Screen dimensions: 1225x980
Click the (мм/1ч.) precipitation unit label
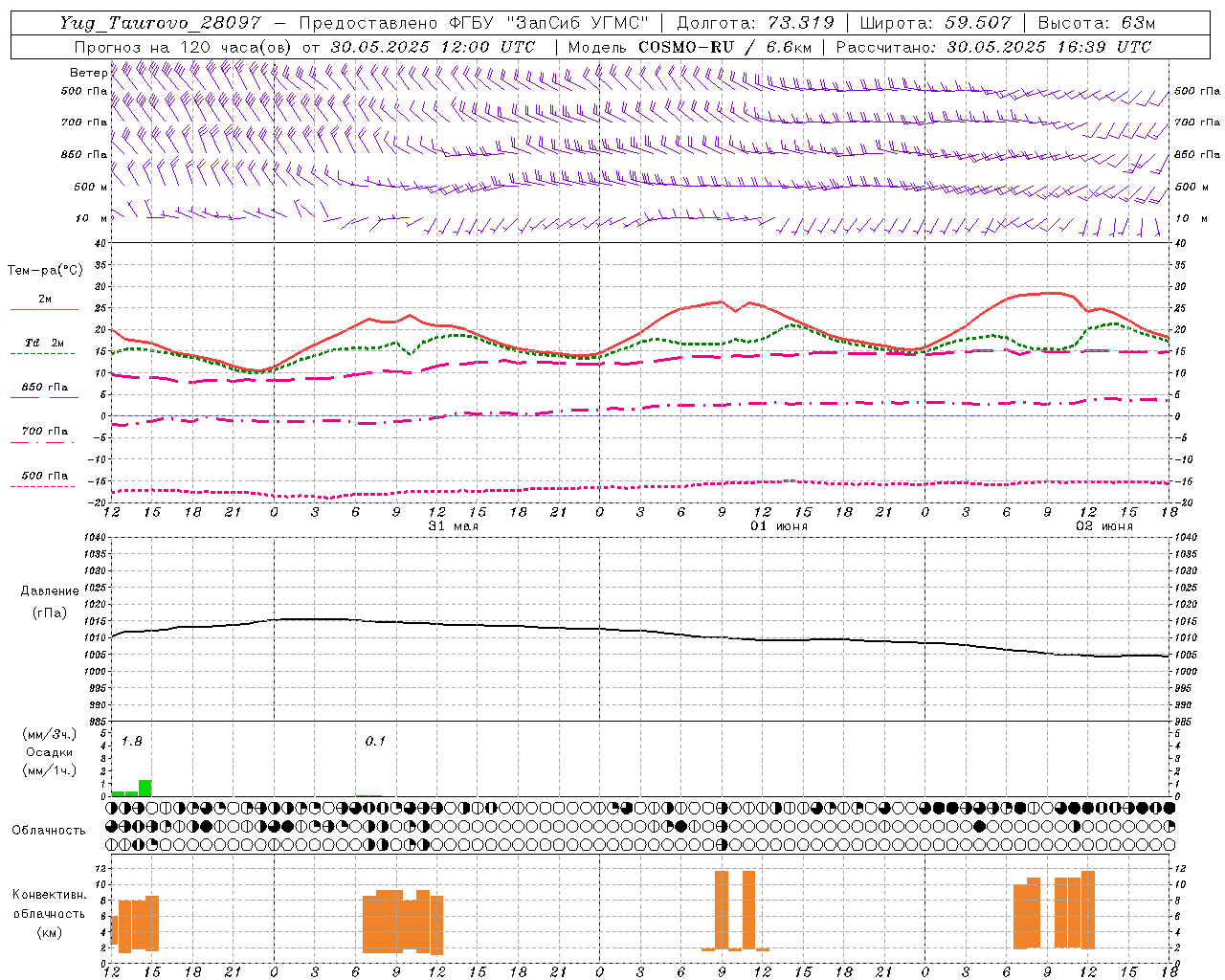pos(50,771)
